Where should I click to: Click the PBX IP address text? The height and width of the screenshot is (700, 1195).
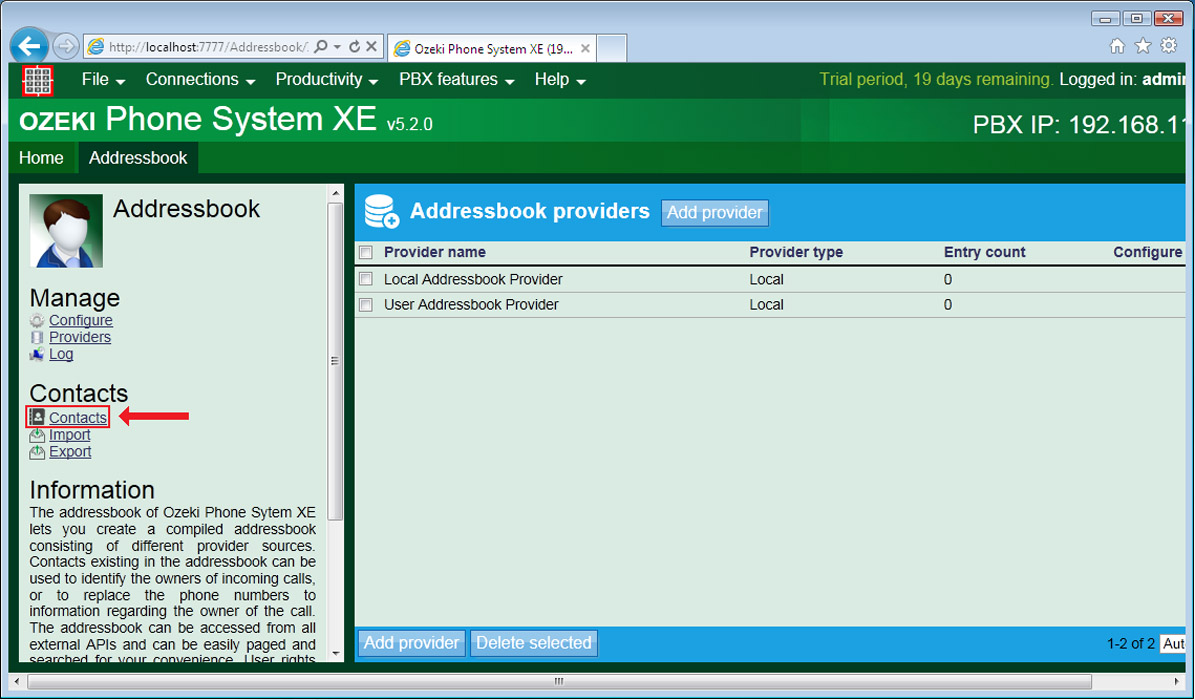coord(1079,125)
